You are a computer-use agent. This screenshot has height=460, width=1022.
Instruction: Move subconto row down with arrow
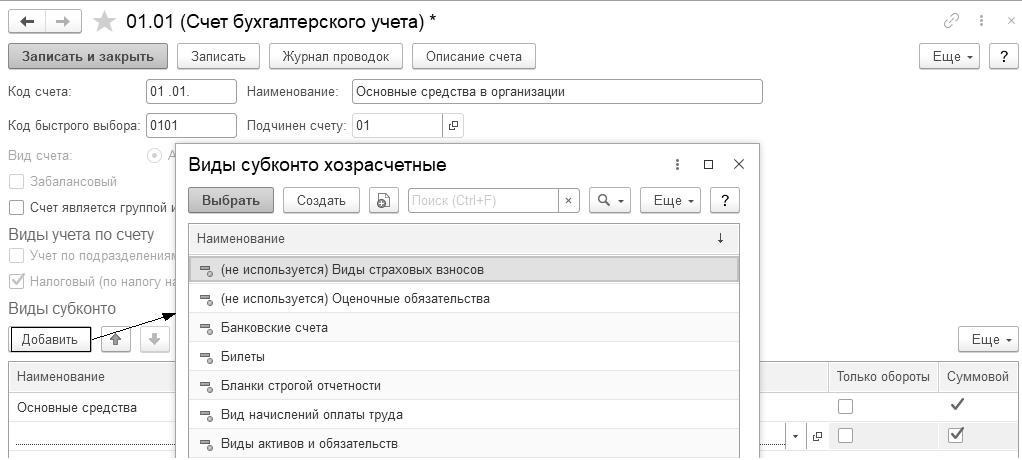click(153, 339)
